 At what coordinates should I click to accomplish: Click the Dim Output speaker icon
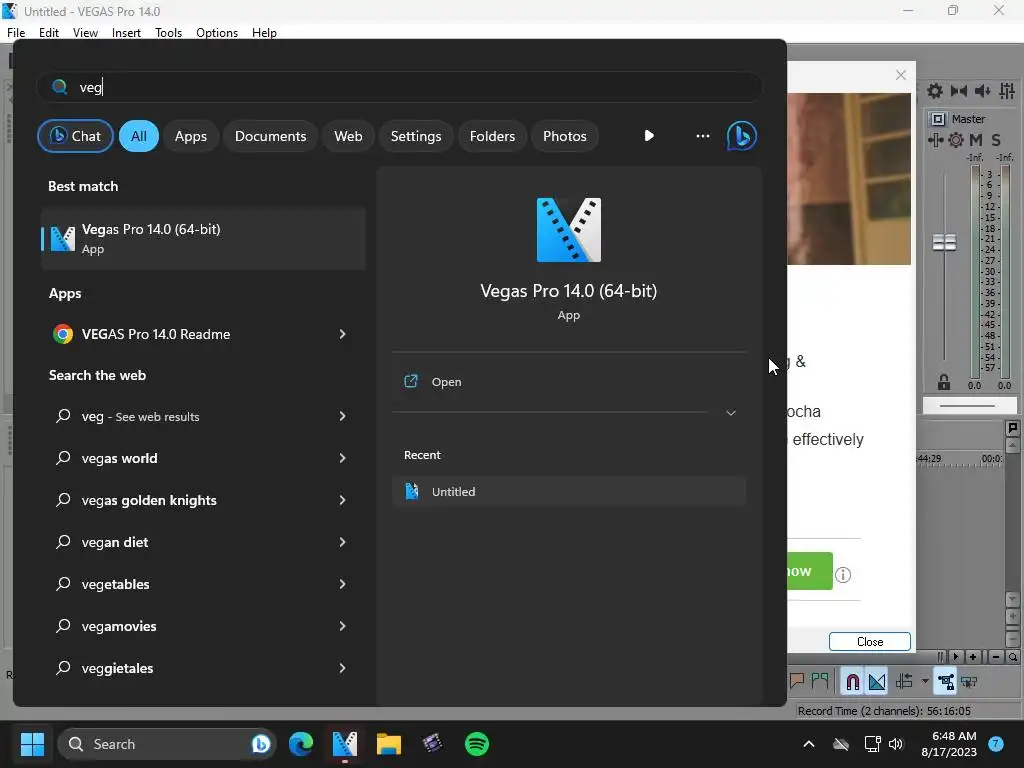click(983, 91)
